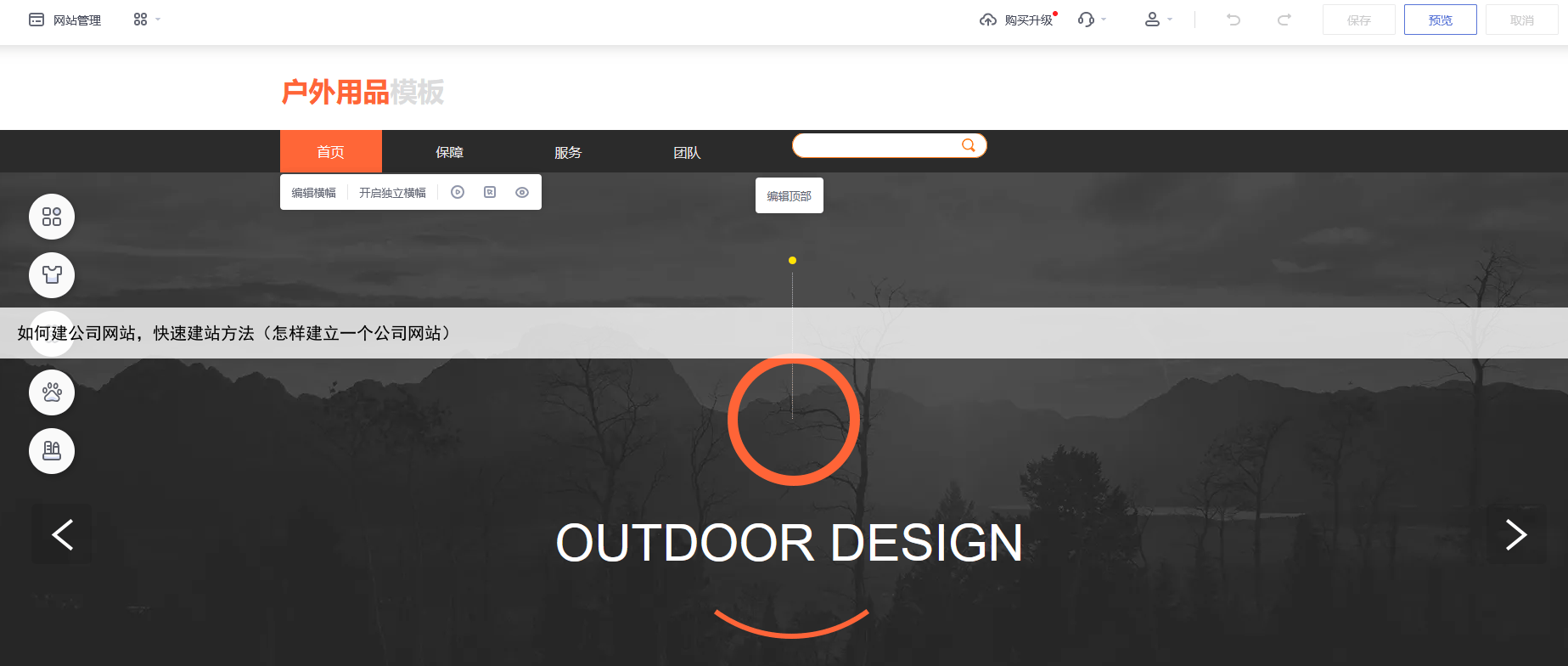Click the orange magnifier search icon
The image size is (1568, 666).
click(x=968, y=145)
